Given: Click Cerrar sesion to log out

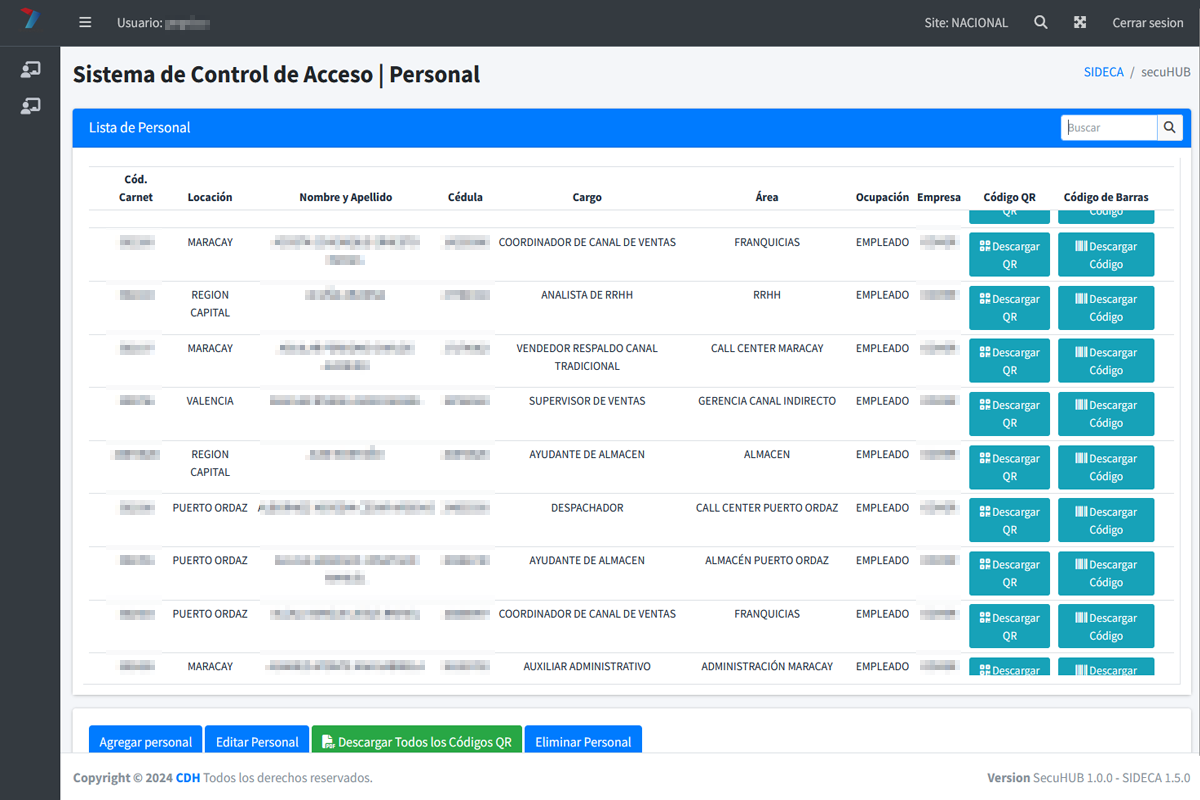Looking at the screenshot, I should point(1147,22).
